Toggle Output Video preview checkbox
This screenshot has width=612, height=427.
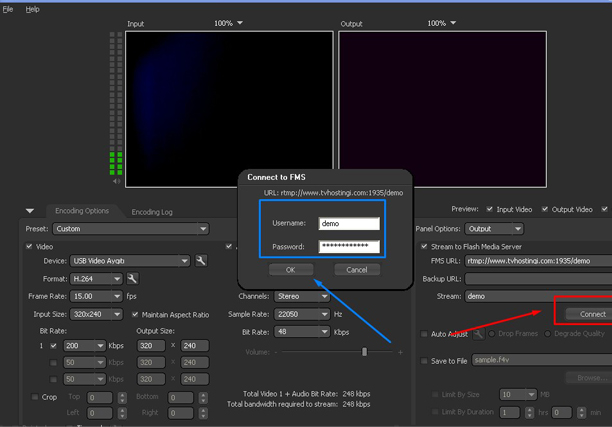click(x=545, y=209)
